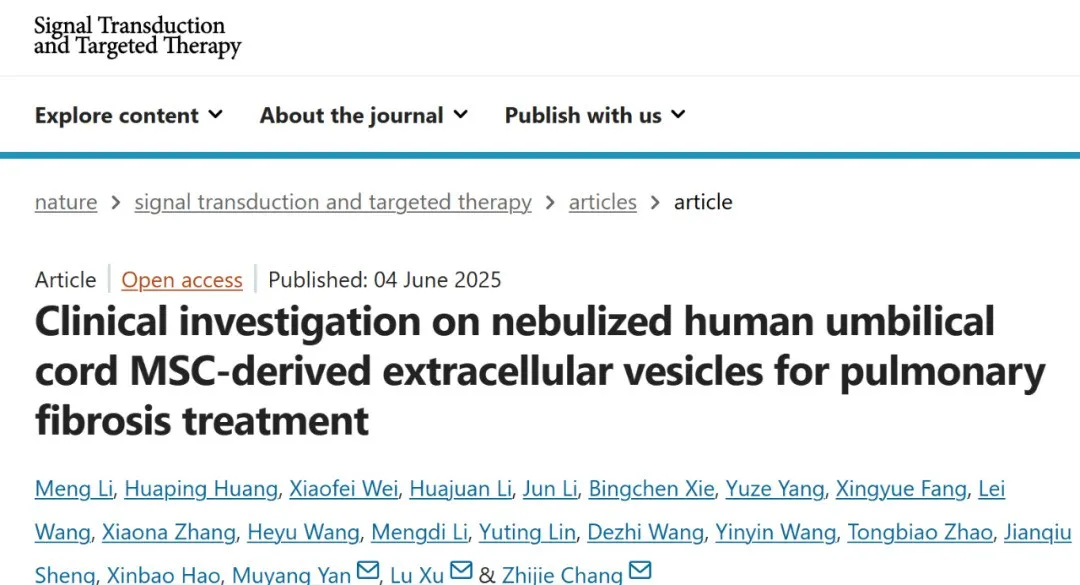Click envelope icon next to Lu Xu

(461, 571)
